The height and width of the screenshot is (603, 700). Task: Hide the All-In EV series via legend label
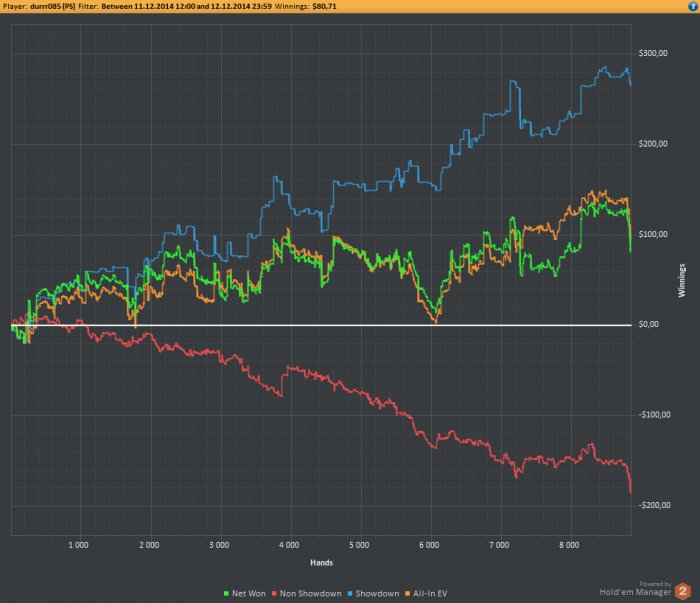pos(430,594)
